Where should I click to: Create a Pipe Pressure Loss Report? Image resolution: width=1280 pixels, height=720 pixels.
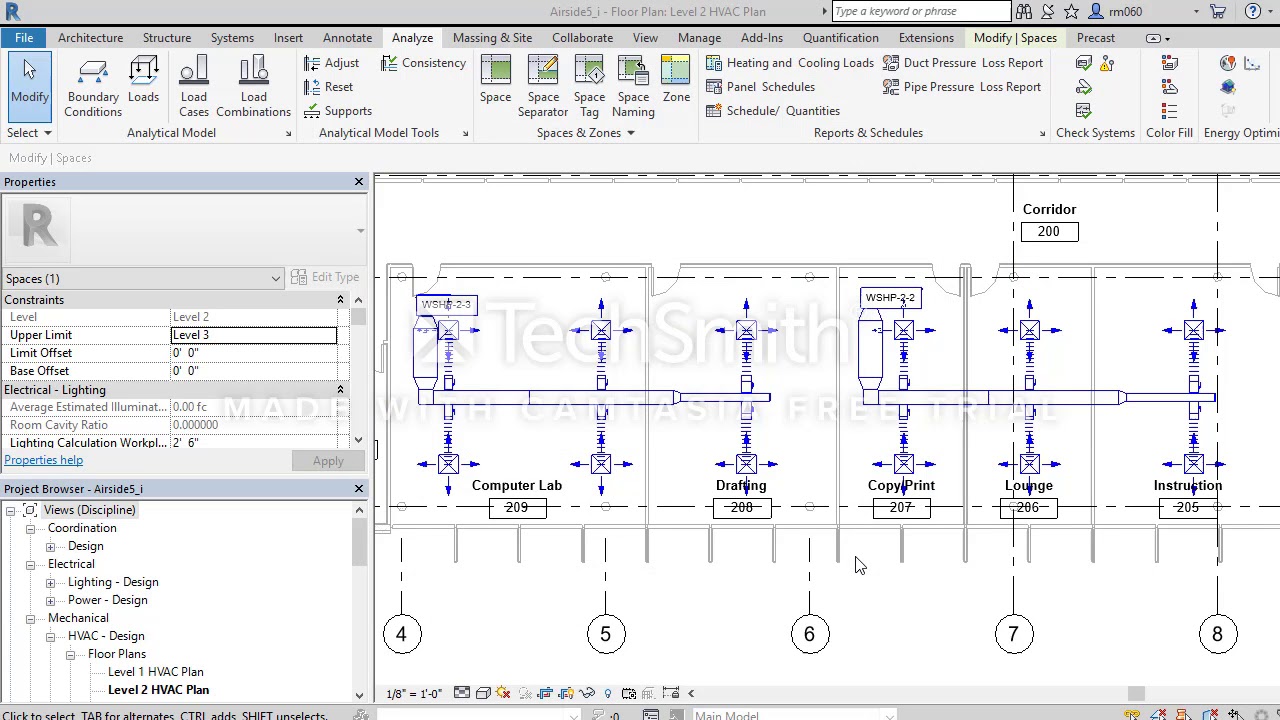[x=962, y=87]
